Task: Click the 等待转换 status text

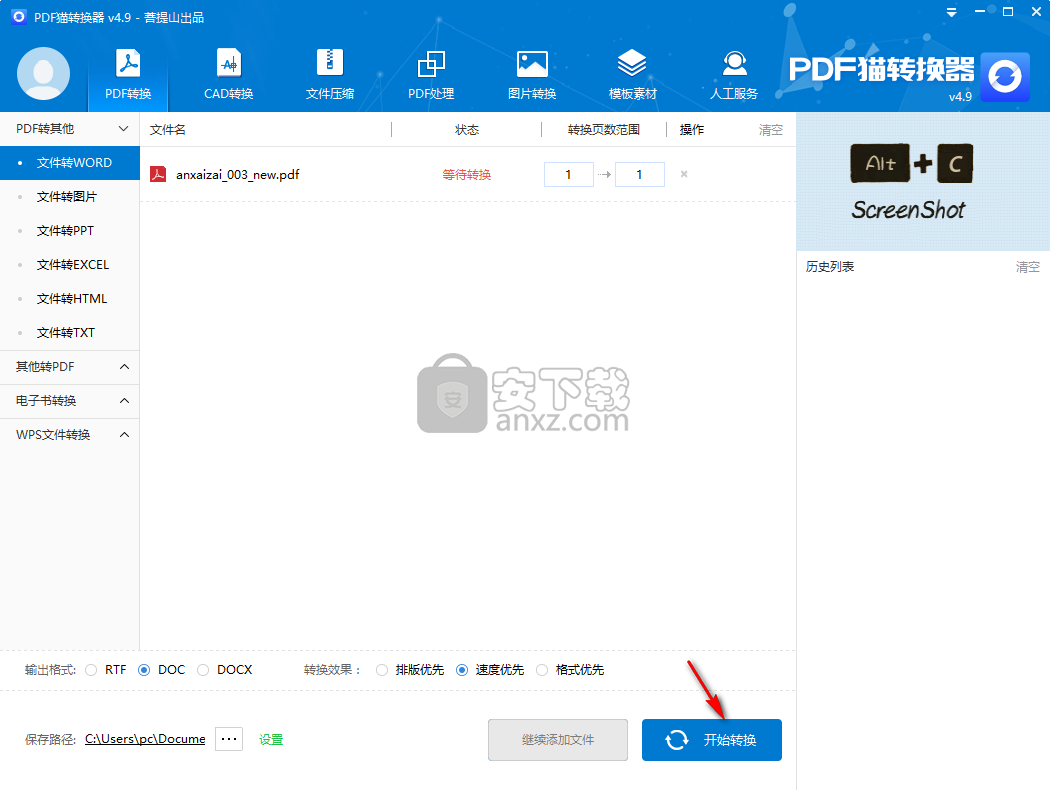Action: pos(467,175)
